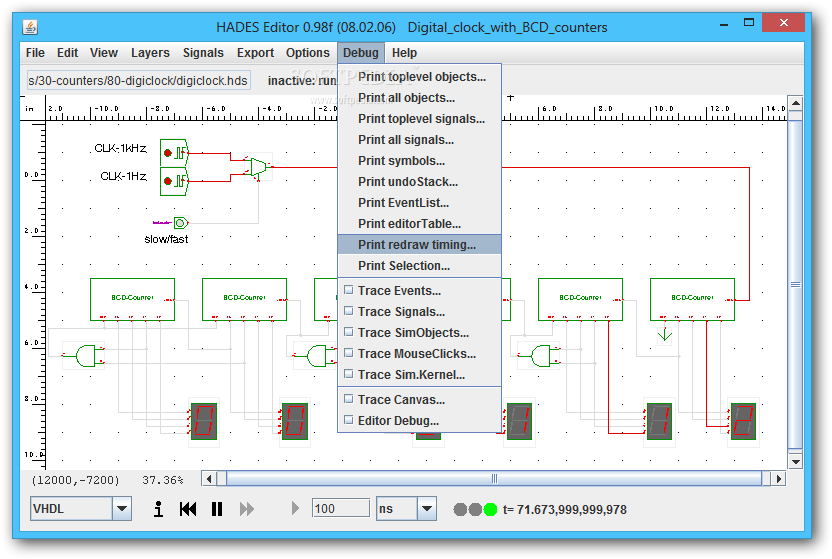Open the Edit menu
This screenshot has width=832, height=559.
67,53
